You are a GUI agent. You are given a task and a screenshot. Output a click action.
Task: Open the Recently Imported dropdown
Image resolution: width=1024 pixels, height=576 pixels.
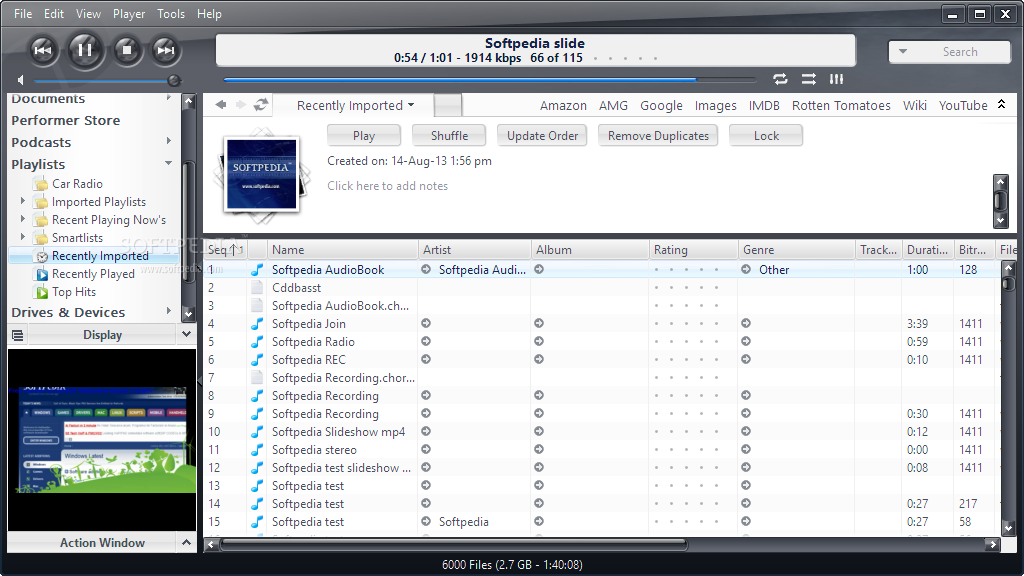click(355, 105)
